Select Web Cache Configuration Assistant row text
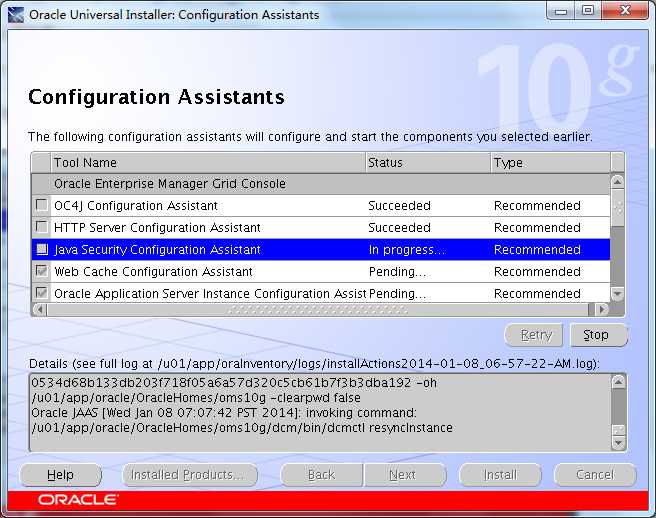 click(x=153, y=272)
